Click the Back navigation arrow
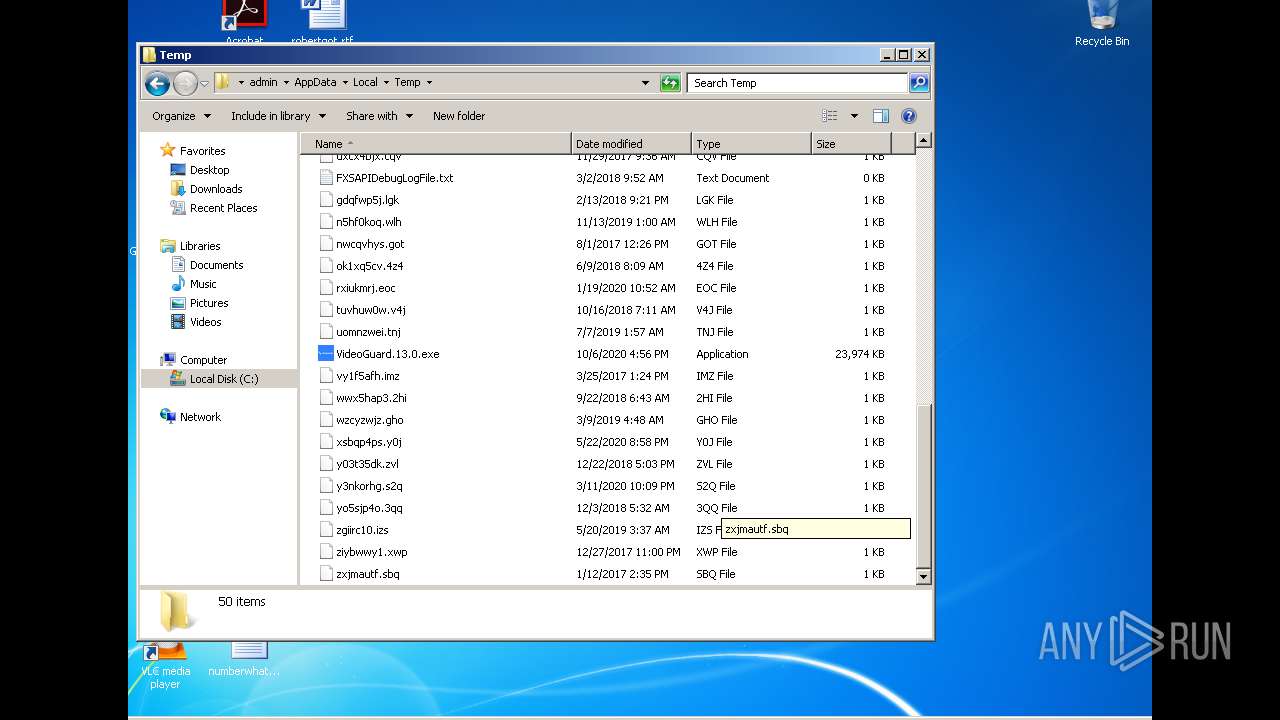This screenshot has width=1280, height=720. point(157,83)
